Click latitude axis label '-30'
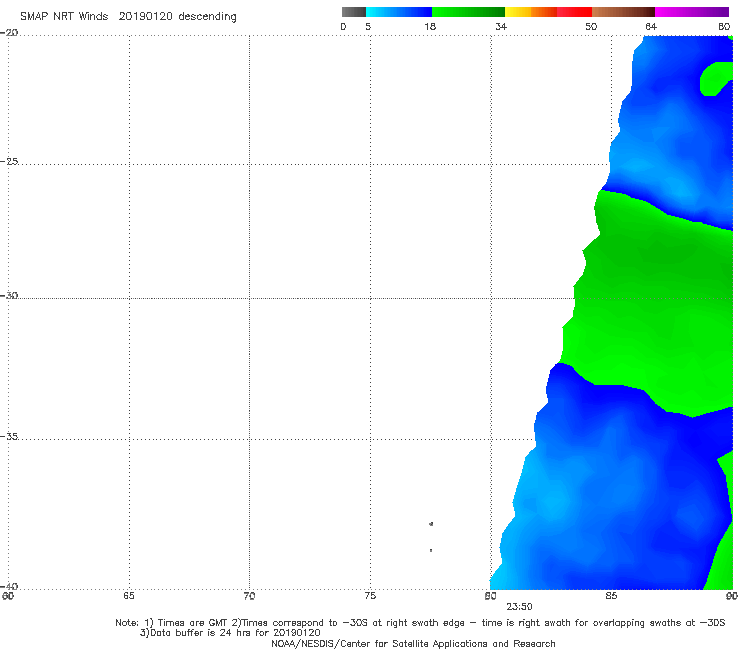Image resolution: width=740 pixels, height=650 pixels. pos(9,295)
